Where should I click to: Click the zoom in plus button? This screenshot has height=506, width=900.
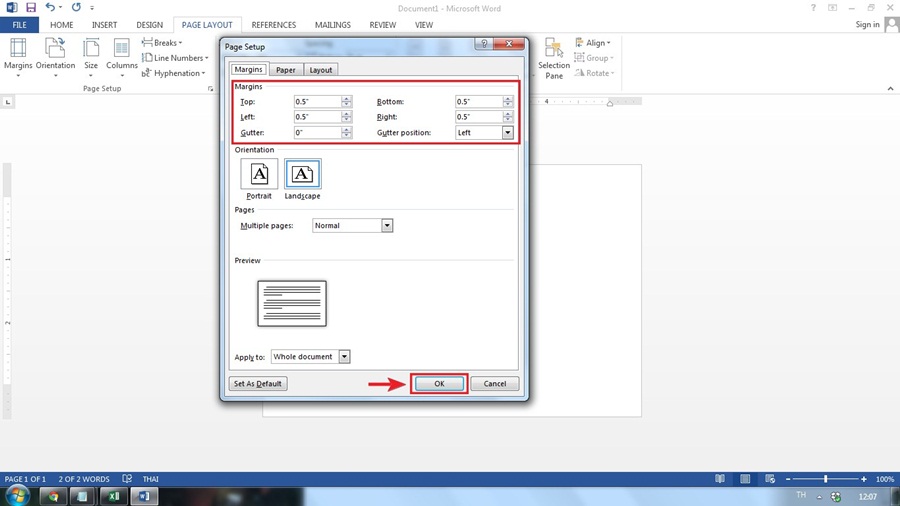[863, 478]
